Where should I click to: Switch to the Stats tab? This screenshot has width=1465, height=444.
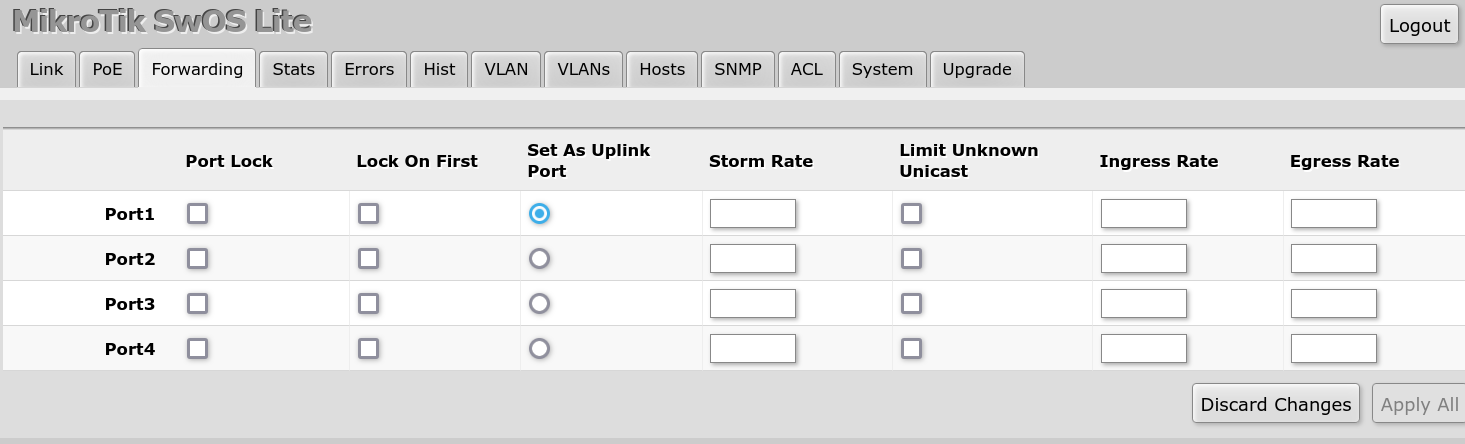pos(293,69)
